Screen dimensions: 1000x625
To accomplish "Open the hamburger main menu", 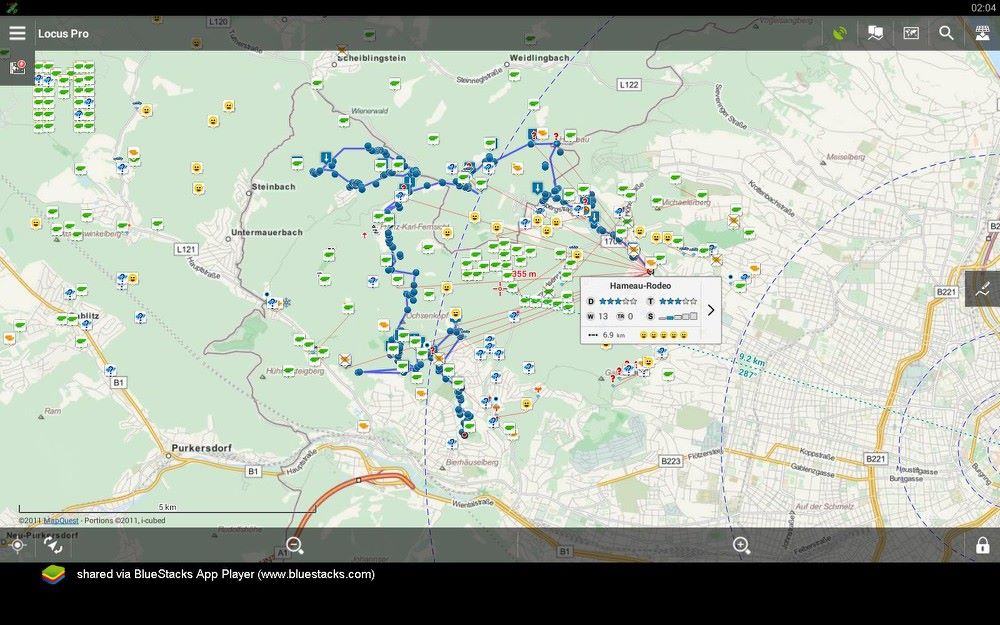I will 17,33.
